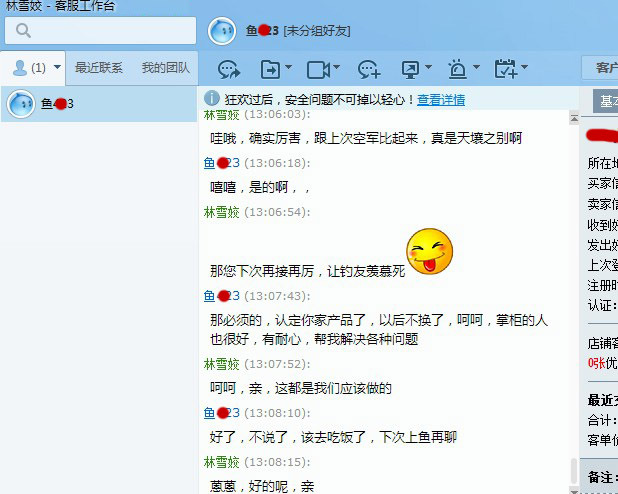Open the 查看详情 link
This screenshot has width=618, height=494.
click(441, 100)
